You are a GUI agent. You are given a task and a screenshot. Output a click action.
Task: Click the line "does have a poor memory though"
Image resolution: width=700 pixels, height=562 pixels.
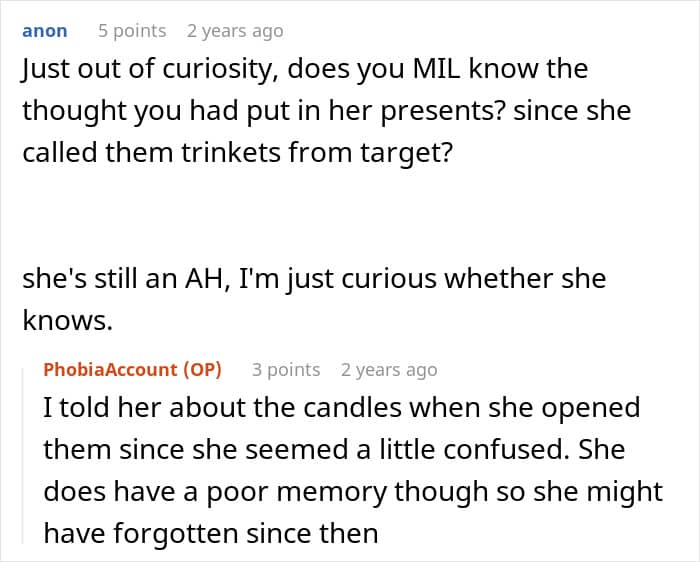[x=353, y=491]
